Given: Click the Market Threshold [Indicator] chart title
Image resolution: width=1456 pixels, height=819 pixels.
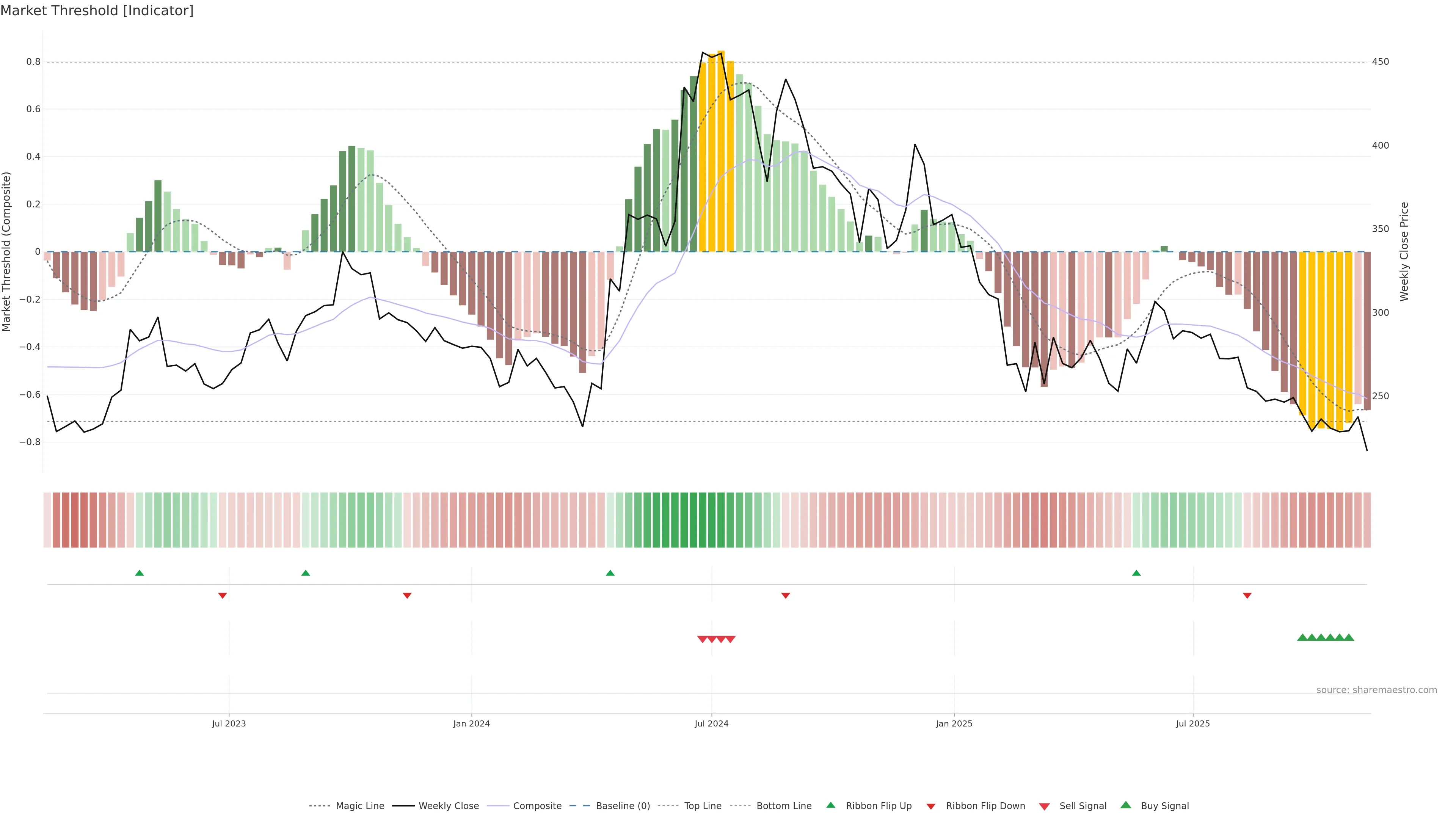Looking at the screenshot, I should 97,11.
